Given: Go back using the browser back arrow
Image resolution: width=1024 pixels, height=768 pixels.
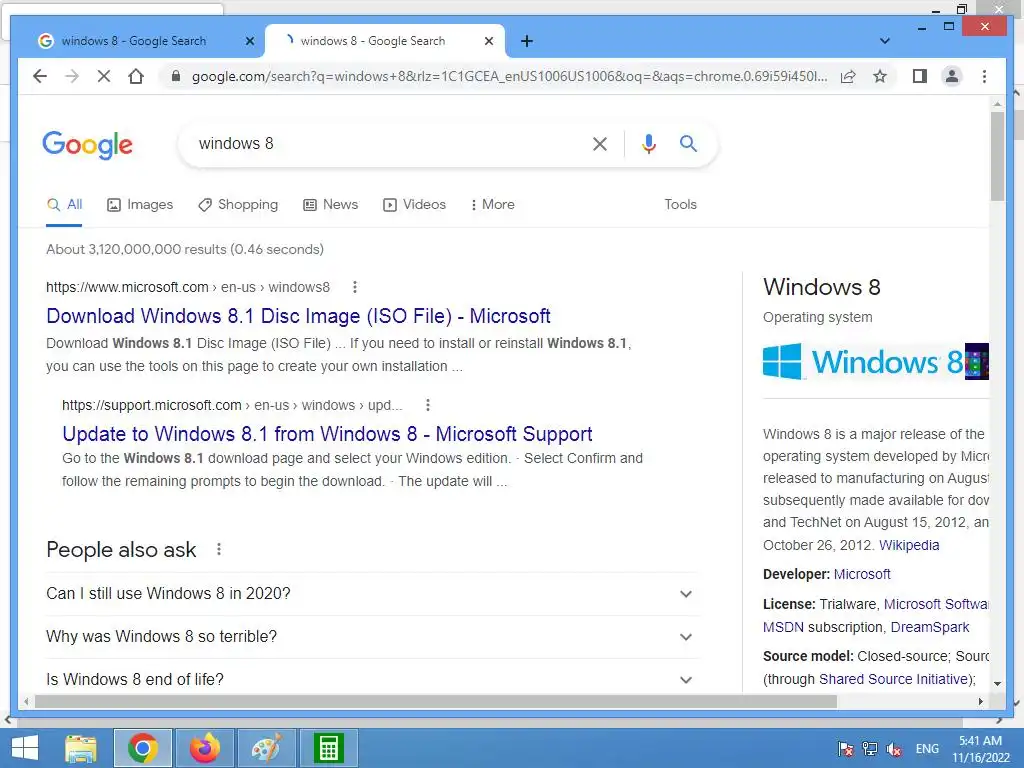Looking at the screenshot, I should [40, 76].
